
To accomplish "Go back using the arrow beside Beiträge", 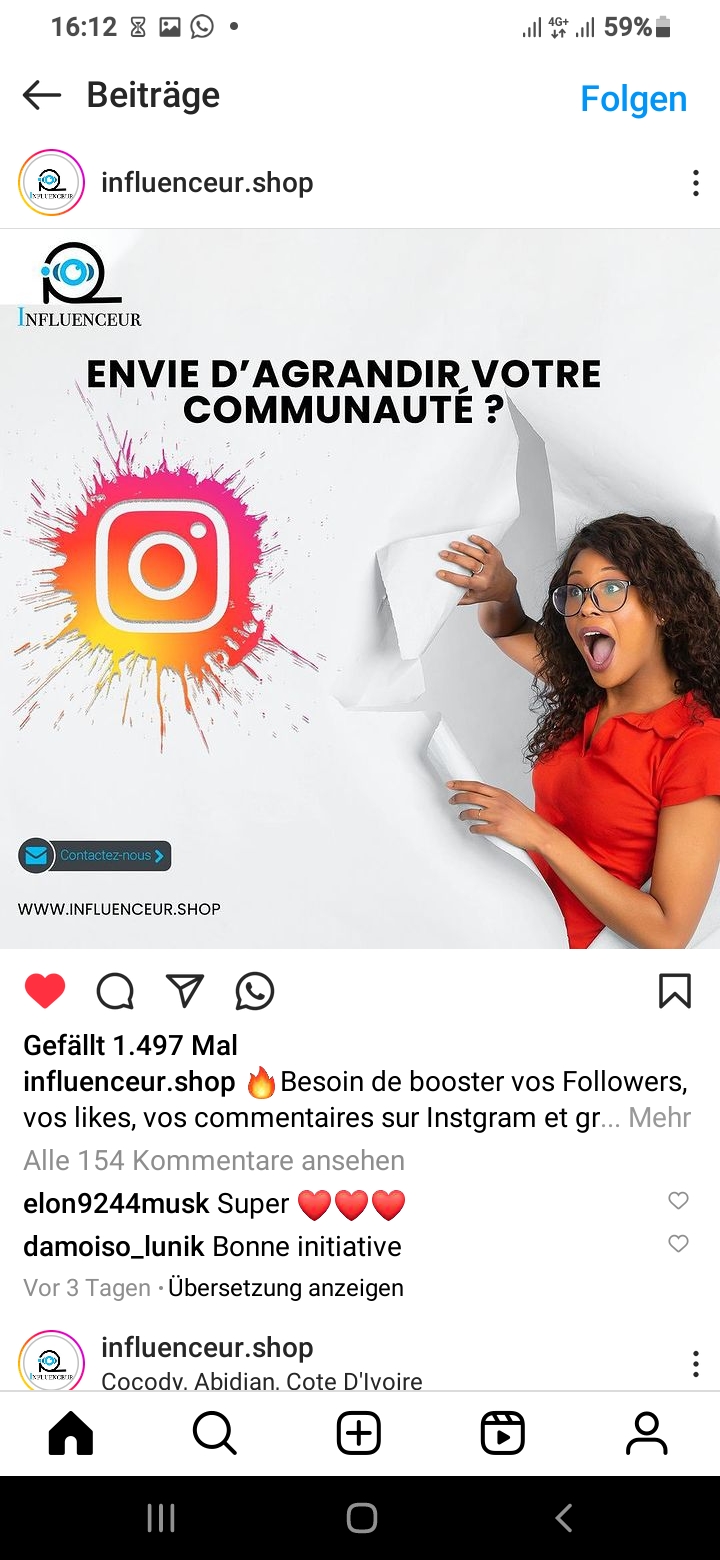I will pyautogui.click(x=42, y=95).
